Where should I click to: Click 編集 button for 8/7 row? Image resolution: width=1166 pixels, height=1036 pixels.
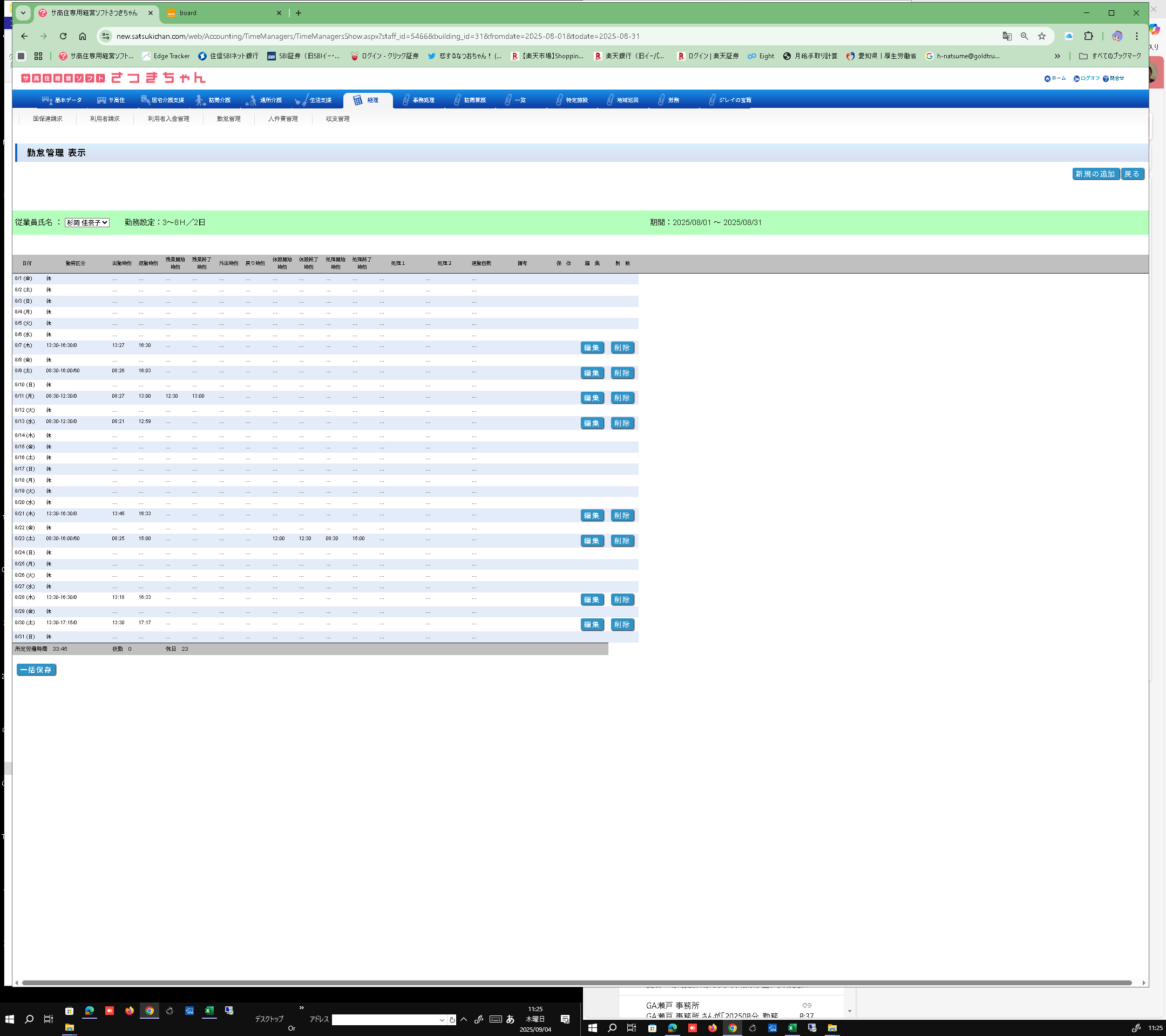[592, 348]
